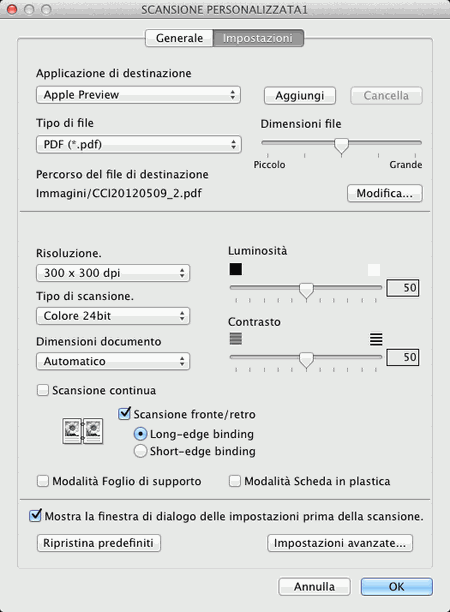The height and width of the screenshot is (612, 450).
Task: Open the Colore 24bit scan type dropdown
Action: [x=113, y=316]
